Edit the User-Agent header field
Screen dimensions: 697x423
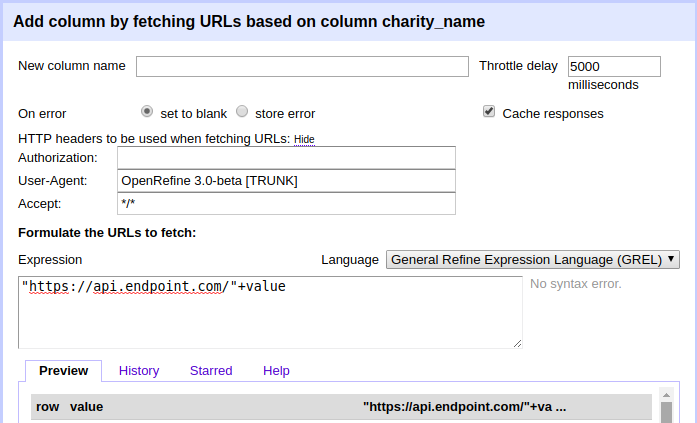click(286, 181)
